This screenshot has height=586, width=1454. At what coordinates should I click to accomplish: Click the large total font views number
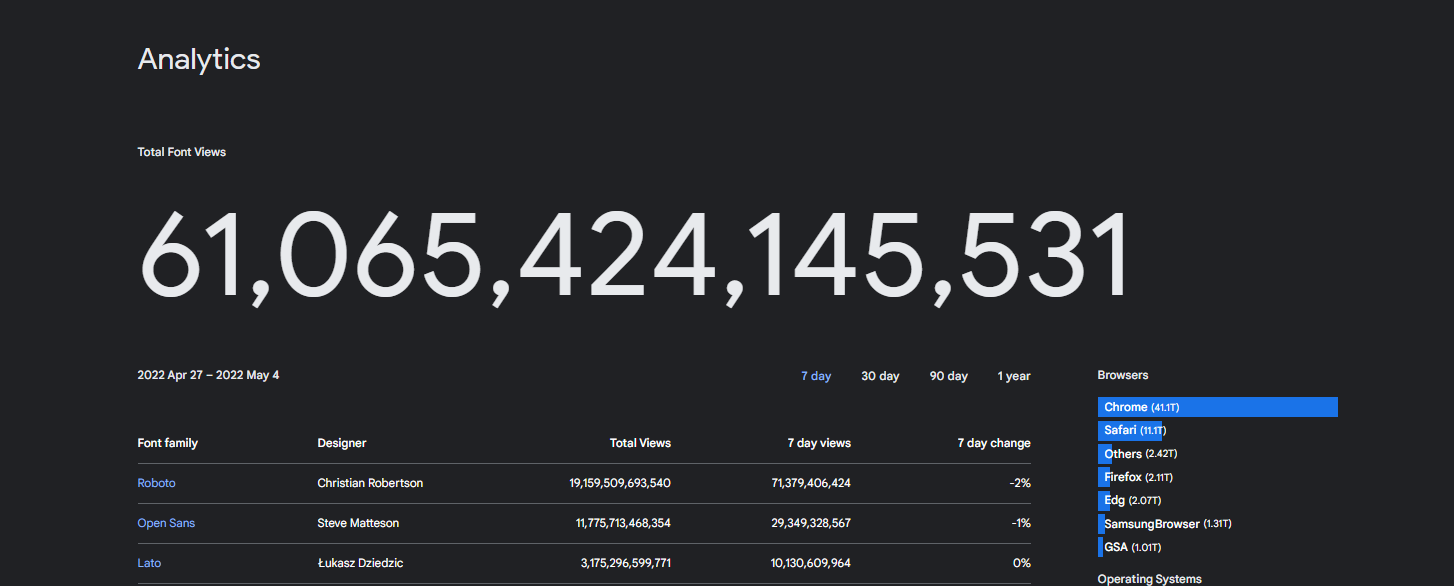tap(634, 255)
